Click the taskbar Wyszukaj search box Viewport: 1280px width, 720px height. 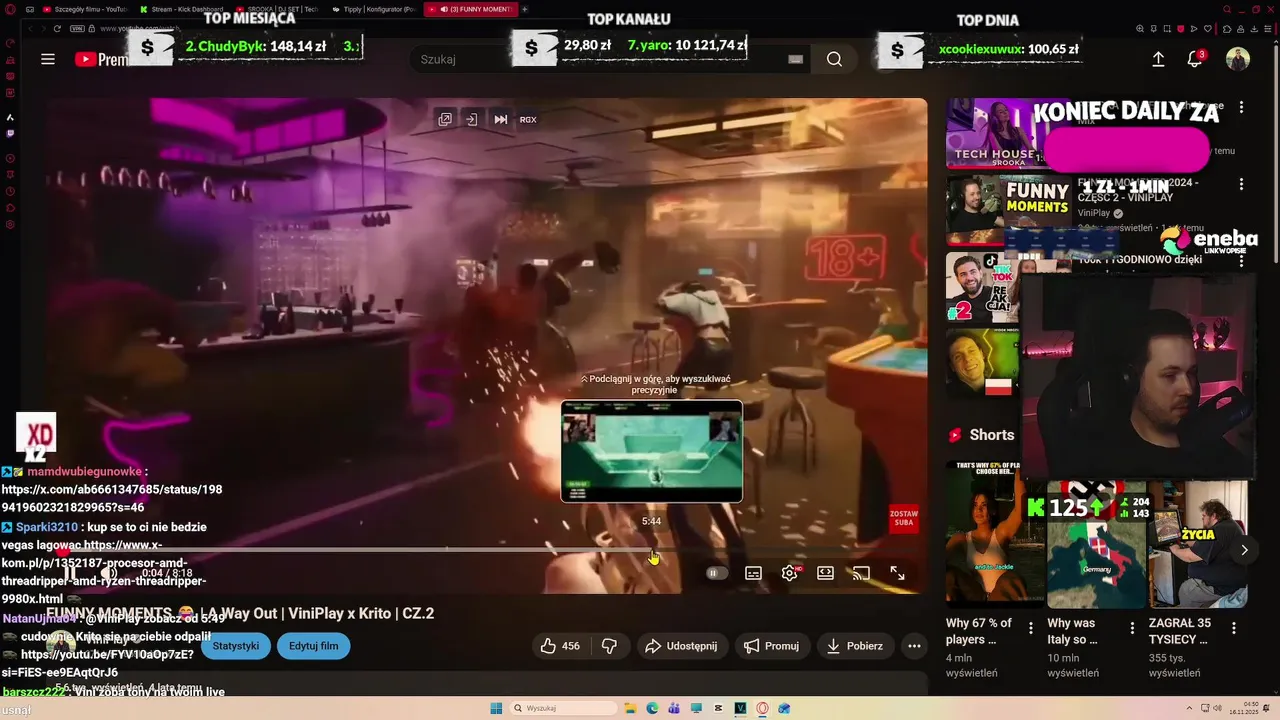(x=563, y=708)
